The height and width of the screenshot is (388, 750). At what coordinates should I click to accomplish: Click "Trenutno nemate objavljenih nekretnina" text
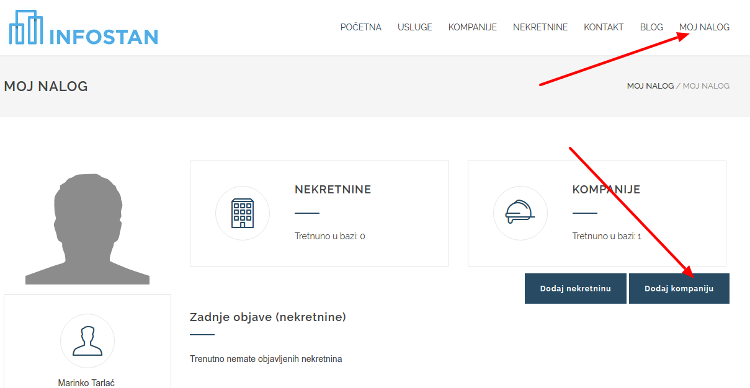tap(266, 359)
